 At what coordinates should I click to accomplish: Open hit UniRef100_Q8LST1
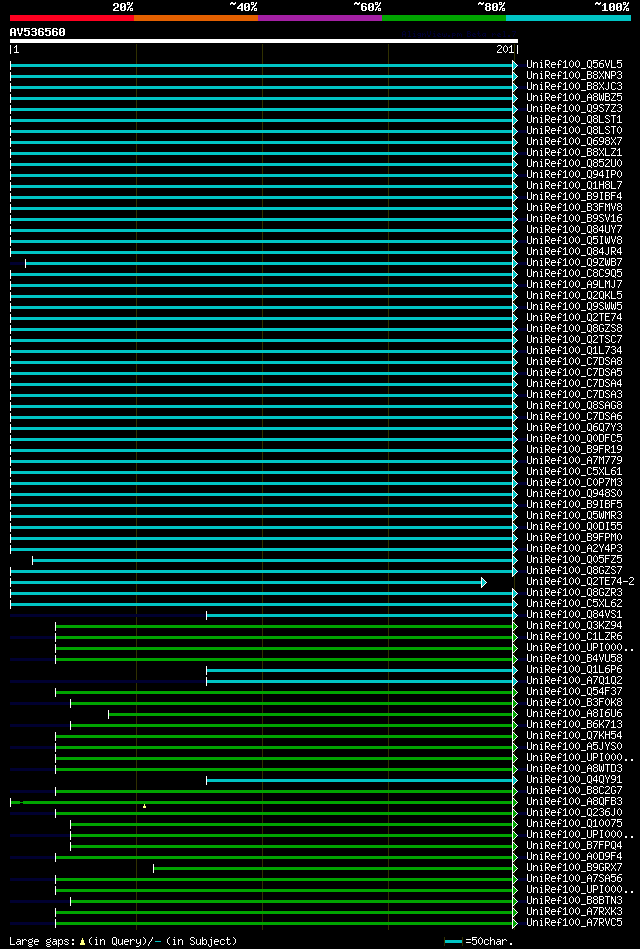575,119
